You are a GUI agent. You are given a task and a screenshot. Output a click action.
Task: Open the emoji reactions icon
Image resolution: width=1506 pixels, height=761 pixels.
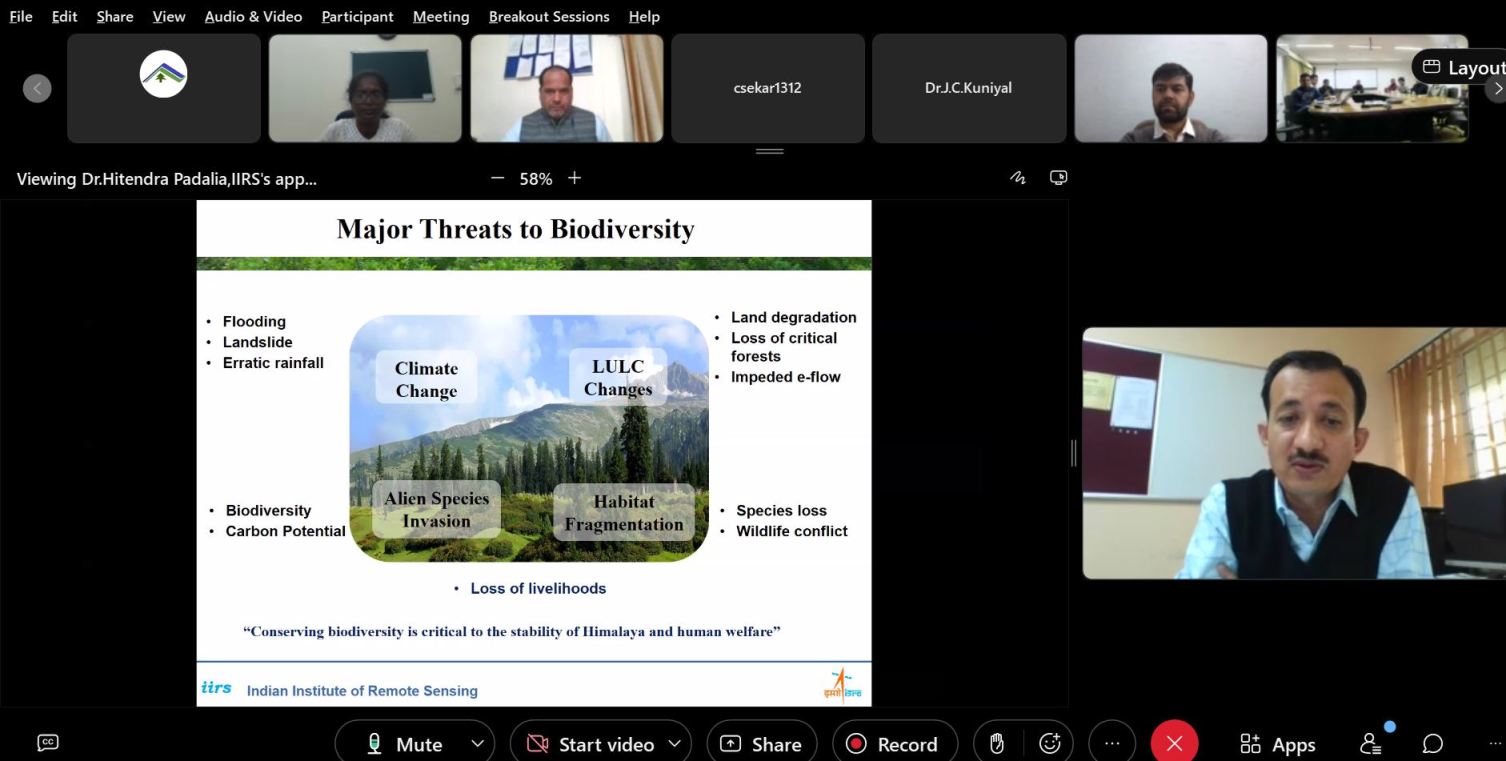tap(1049, 744)
